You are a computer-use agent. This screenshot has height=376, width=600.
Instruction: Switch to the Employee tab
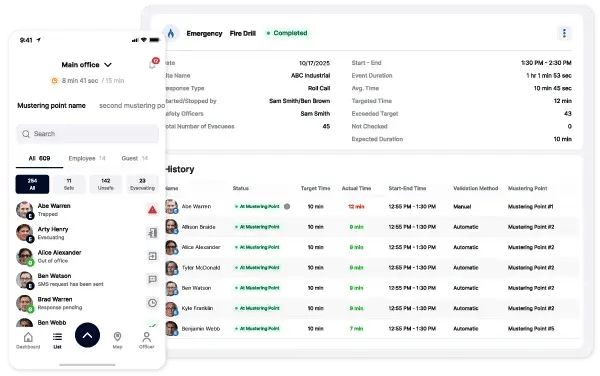click(86, 158)
